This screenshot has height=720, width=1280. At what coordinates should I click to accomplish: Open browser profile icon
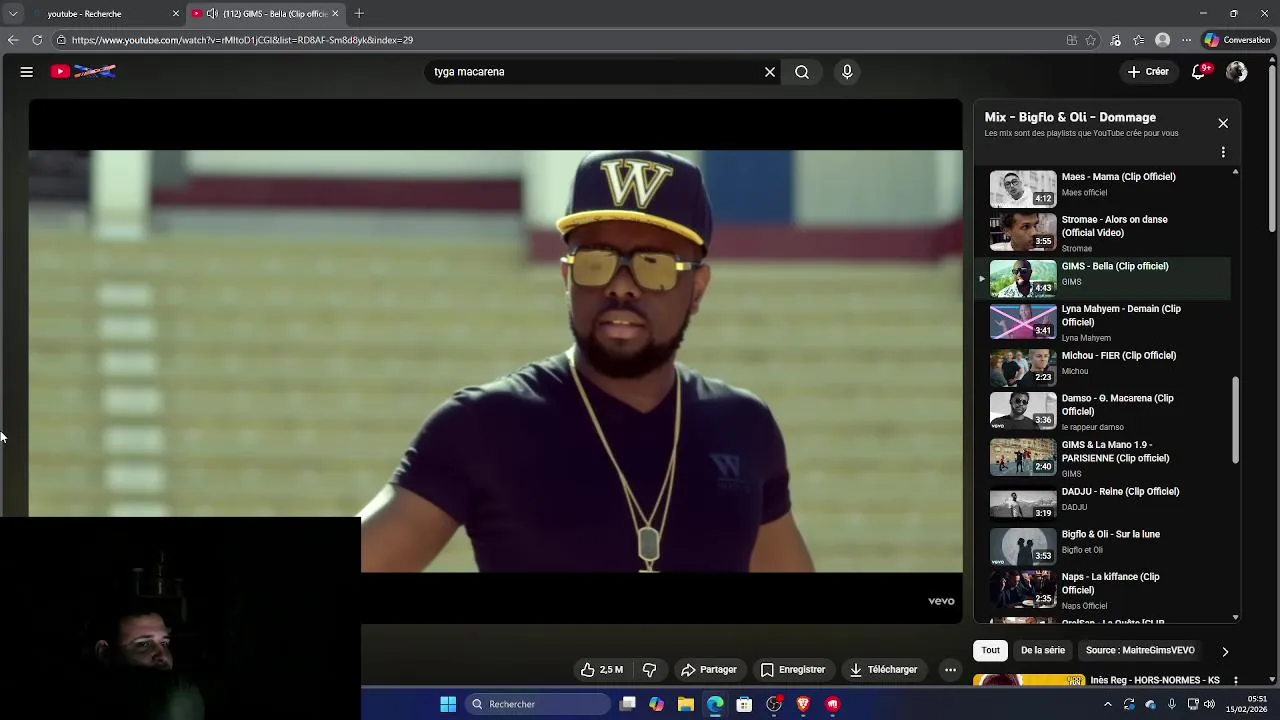[x=1162, y=40]
